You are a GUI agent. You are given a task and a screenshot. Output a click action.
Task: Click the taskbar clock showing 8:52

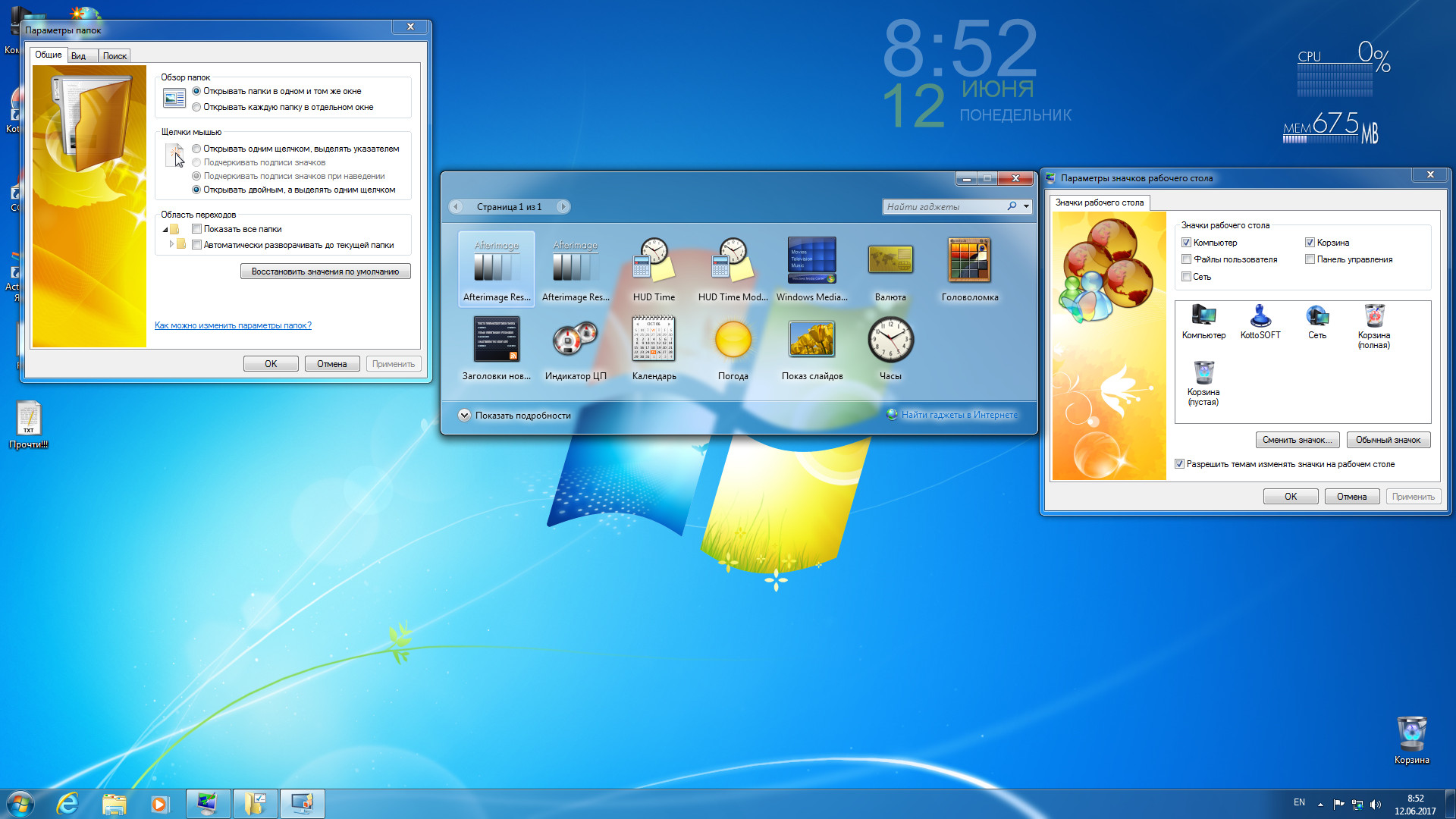point(1415,805)
